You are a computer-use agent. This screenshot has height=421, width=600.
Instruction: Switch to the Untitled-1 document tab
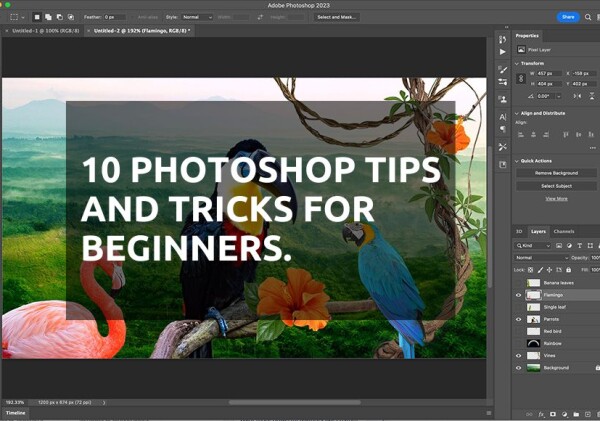tap(46, 31)
